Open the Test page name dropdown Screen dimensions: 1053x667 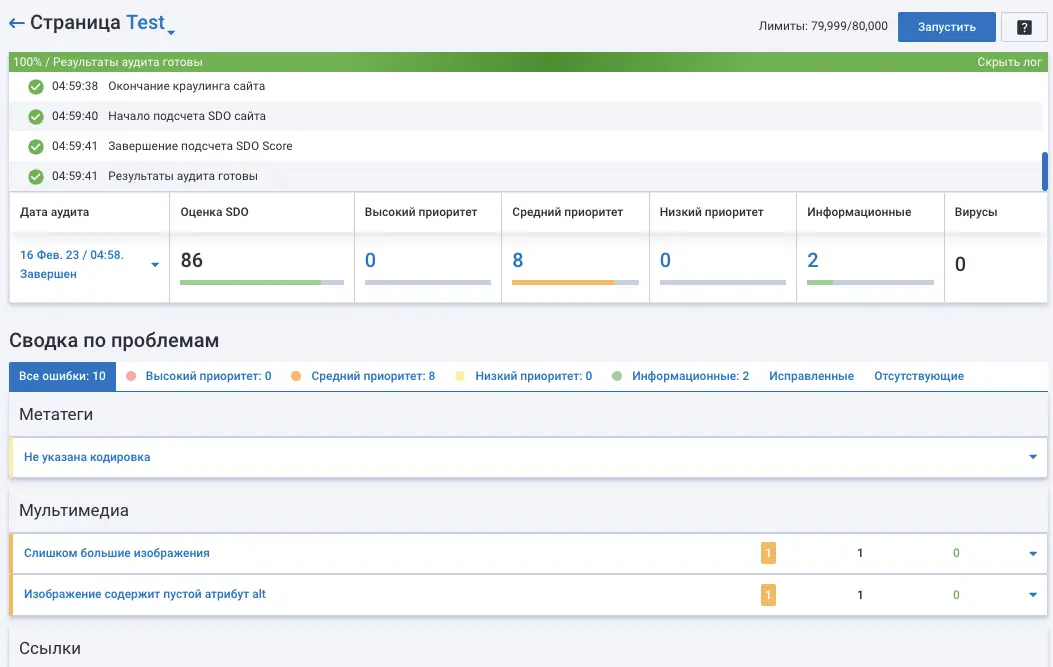(x=171, y=33)
